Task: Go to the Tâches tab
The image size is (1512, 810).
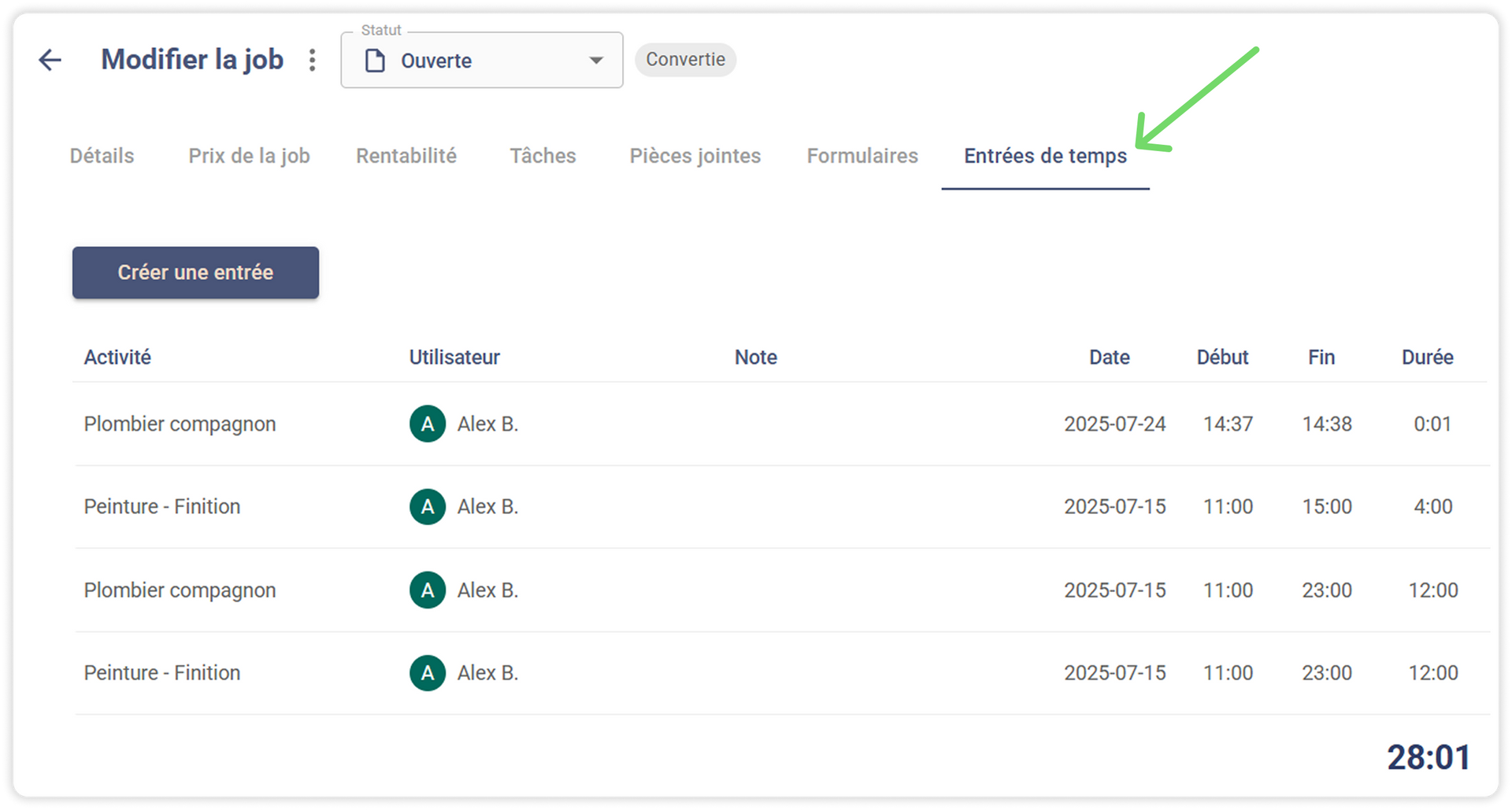Action: pyautogui.click(x=543, y=156)
